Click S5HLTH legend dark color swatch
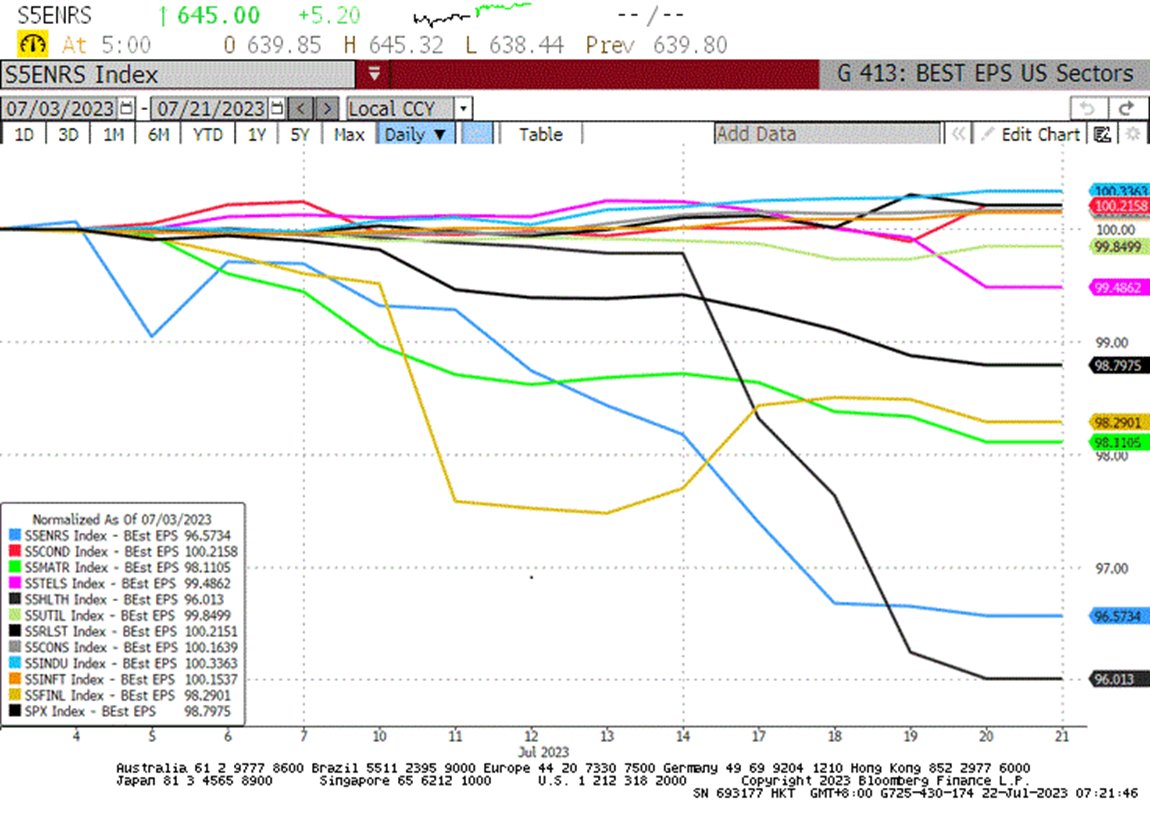 (15, 599)
